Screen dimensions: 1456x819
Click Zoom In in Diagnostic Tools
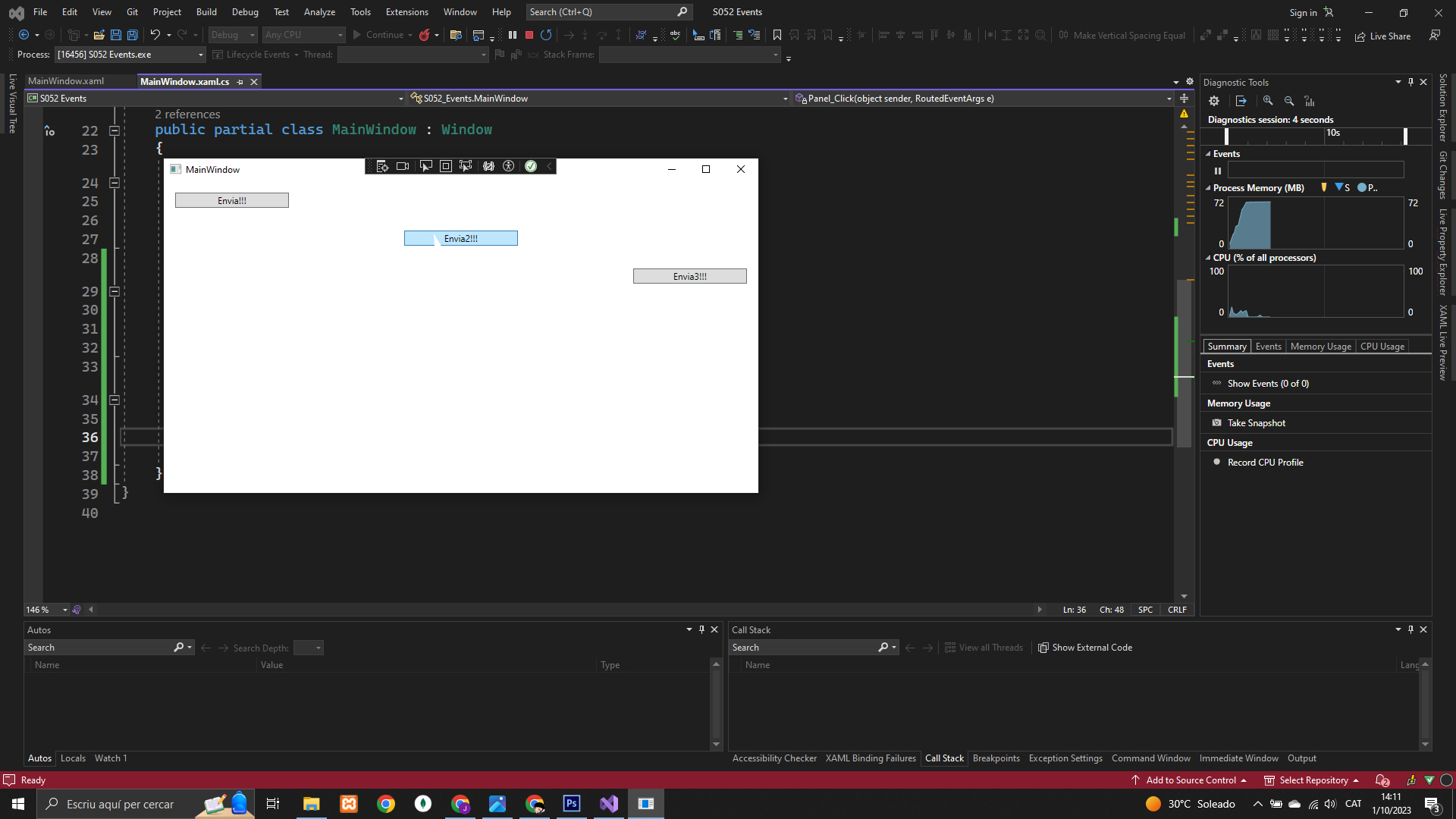coord(1268,101)
